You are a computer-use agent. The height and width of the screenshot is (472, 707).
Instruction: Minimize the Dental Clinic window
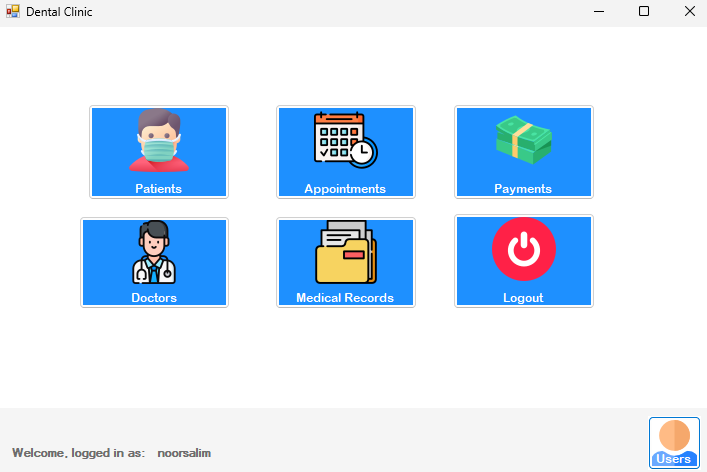[x=599, y=11]
